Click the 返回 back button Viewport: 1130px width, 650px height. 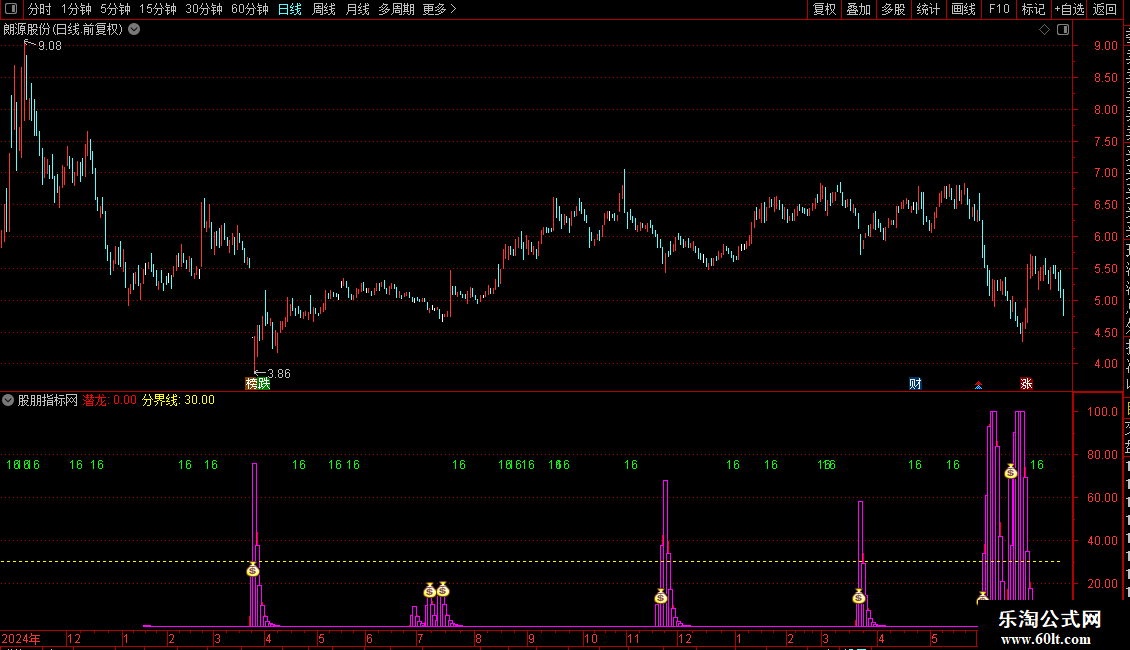1105,9
